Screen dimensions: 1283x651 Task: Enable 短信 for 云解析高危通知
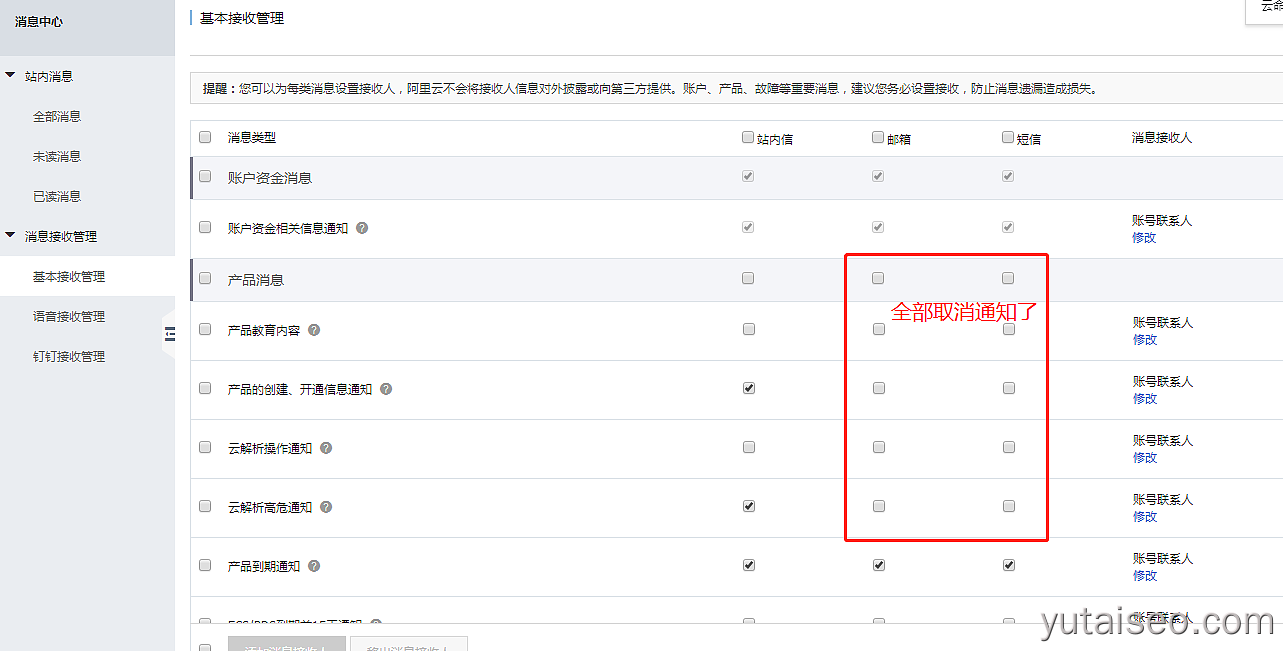(x=1009, y=506)
